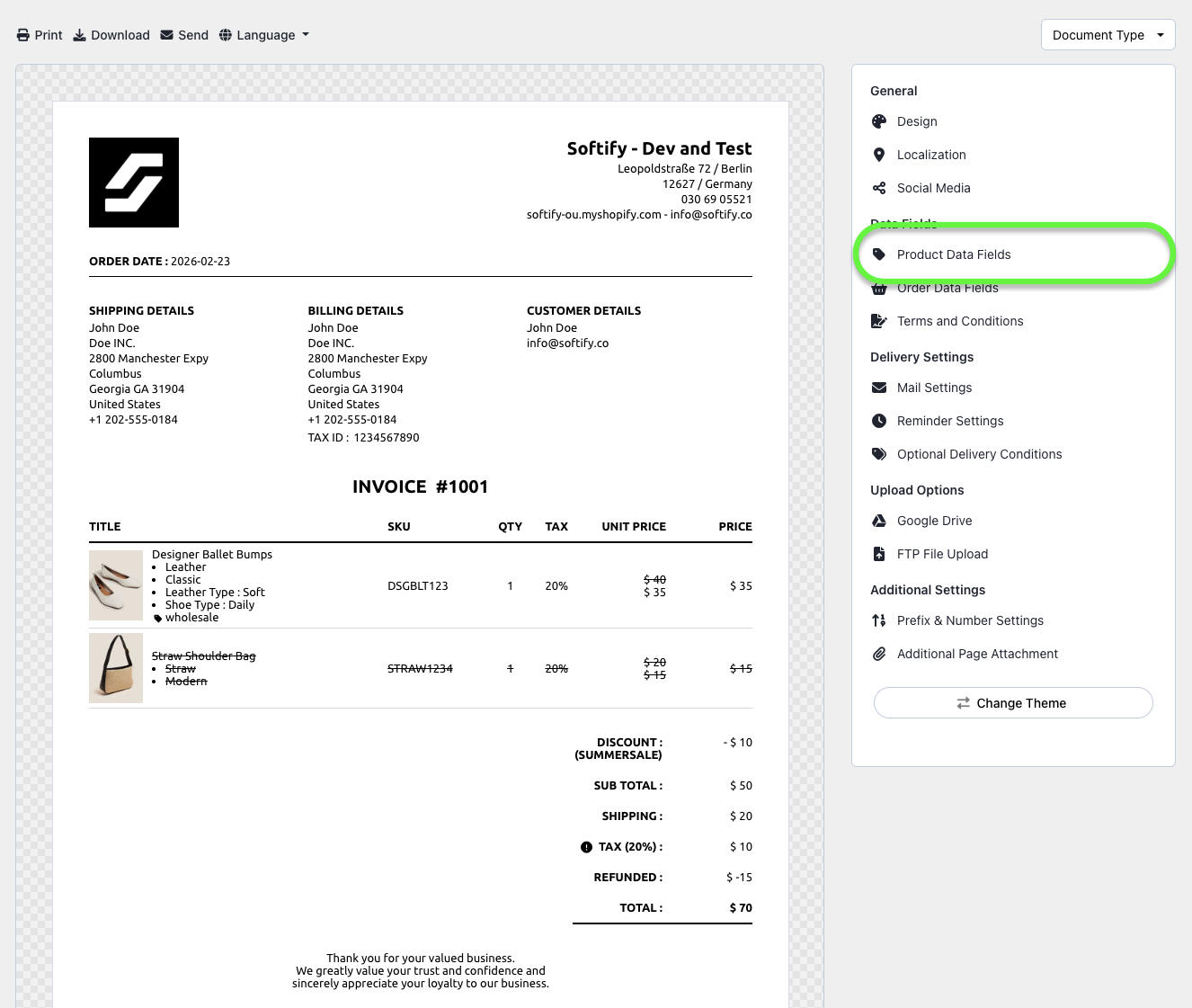Viewport: 1192px width, 1008px height.
Task: Click the Design palette icon
Action: pyautogui.click(x=879, y=121)
